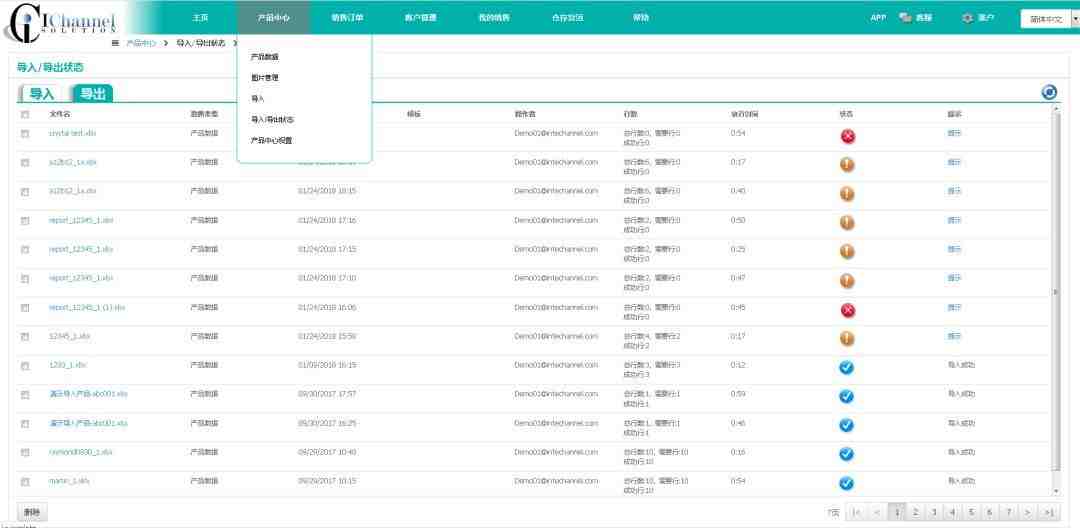1080x528 pixels.
Task: Check the box for diamond0830_1.xls
Action: point(25,452)
